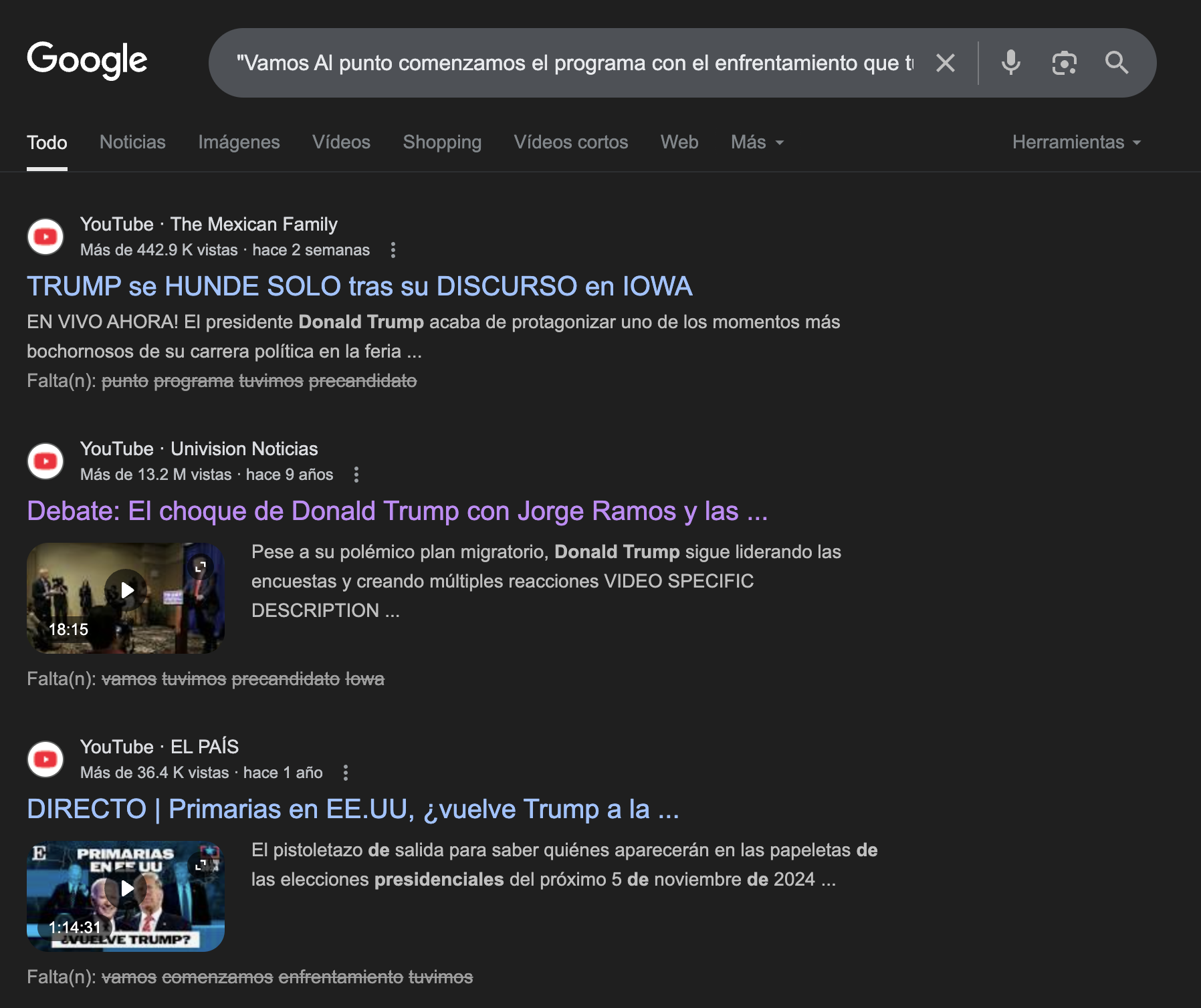Click YouTube favicon for Univision Noticias result
This screenshot has width=1201, height=1008.
[x=45, y=461]
